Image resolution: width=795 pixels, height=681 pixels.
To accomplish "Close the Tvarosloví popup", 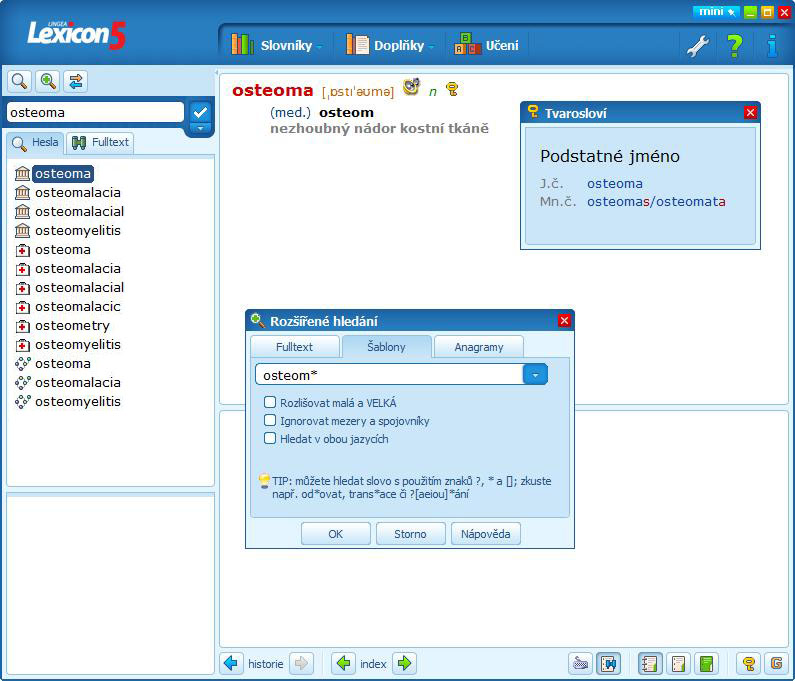I will click(x=750, y=113).
